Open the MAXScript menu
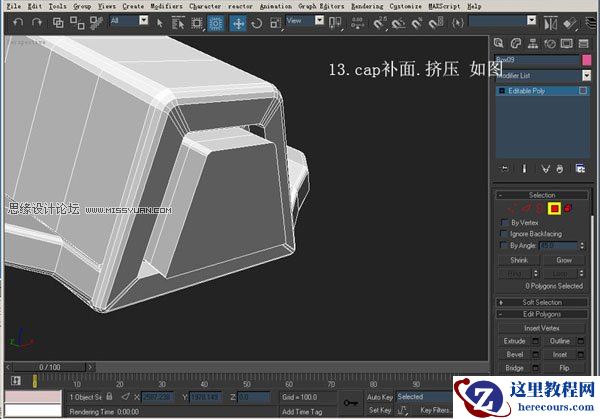This screenshot has height=419, width=600. click(444, 6)
